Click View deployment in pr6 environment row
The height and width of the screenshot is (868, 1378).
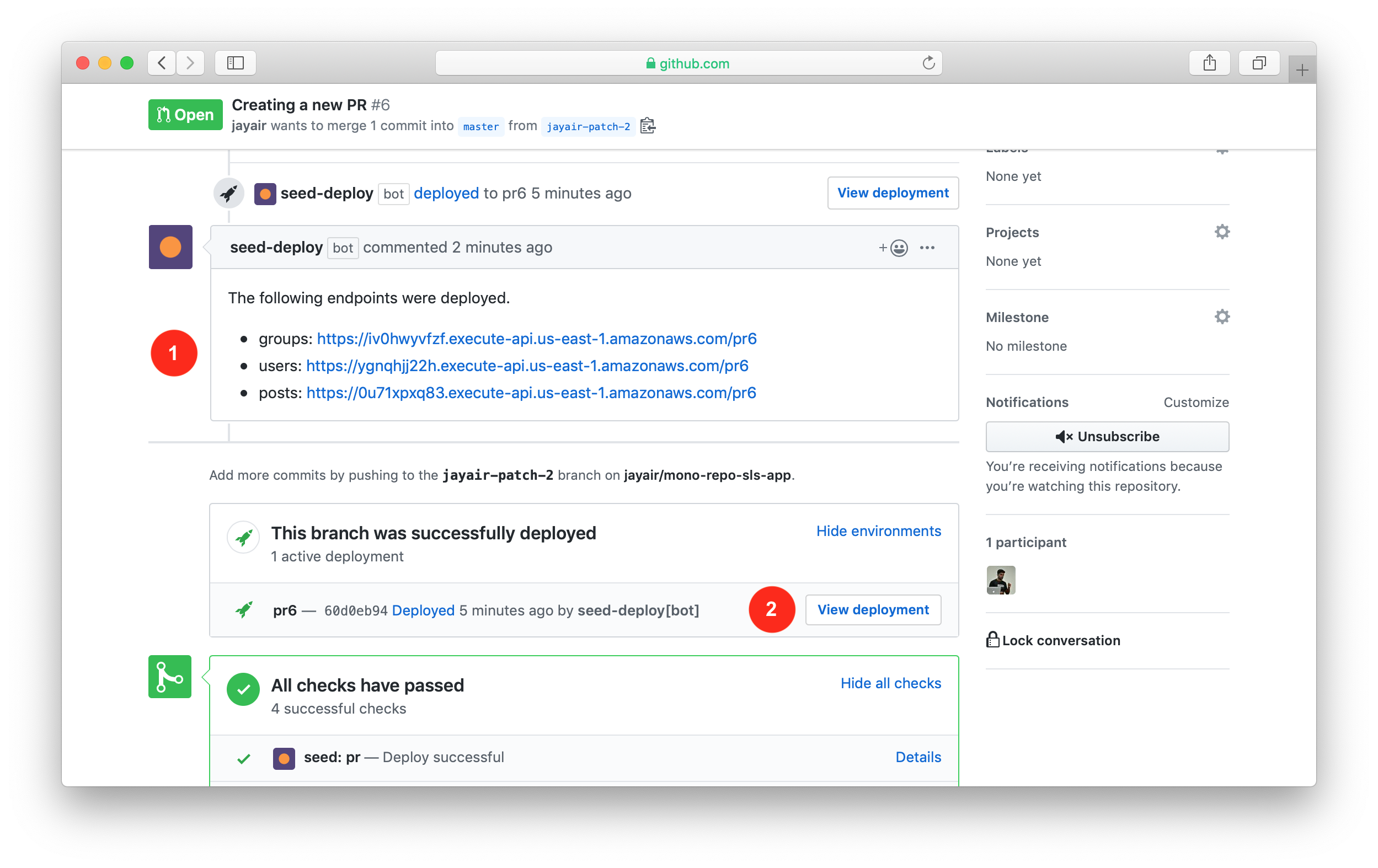coord(873,610)
